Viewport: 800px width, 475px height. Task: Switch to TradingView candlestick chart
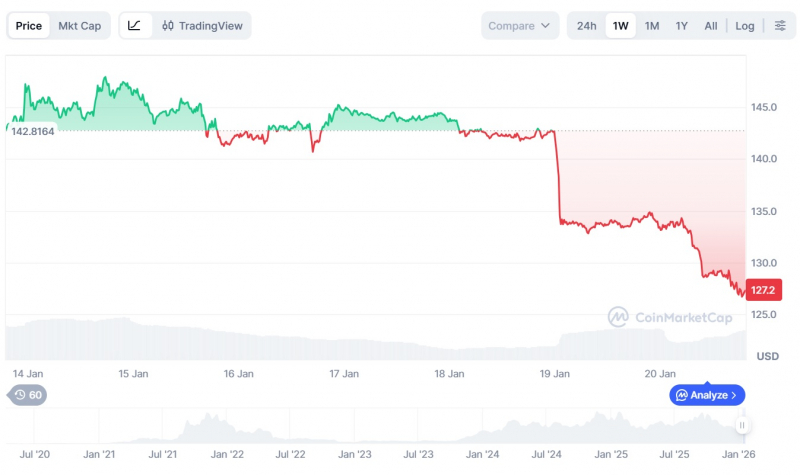(x=202, y=26)
